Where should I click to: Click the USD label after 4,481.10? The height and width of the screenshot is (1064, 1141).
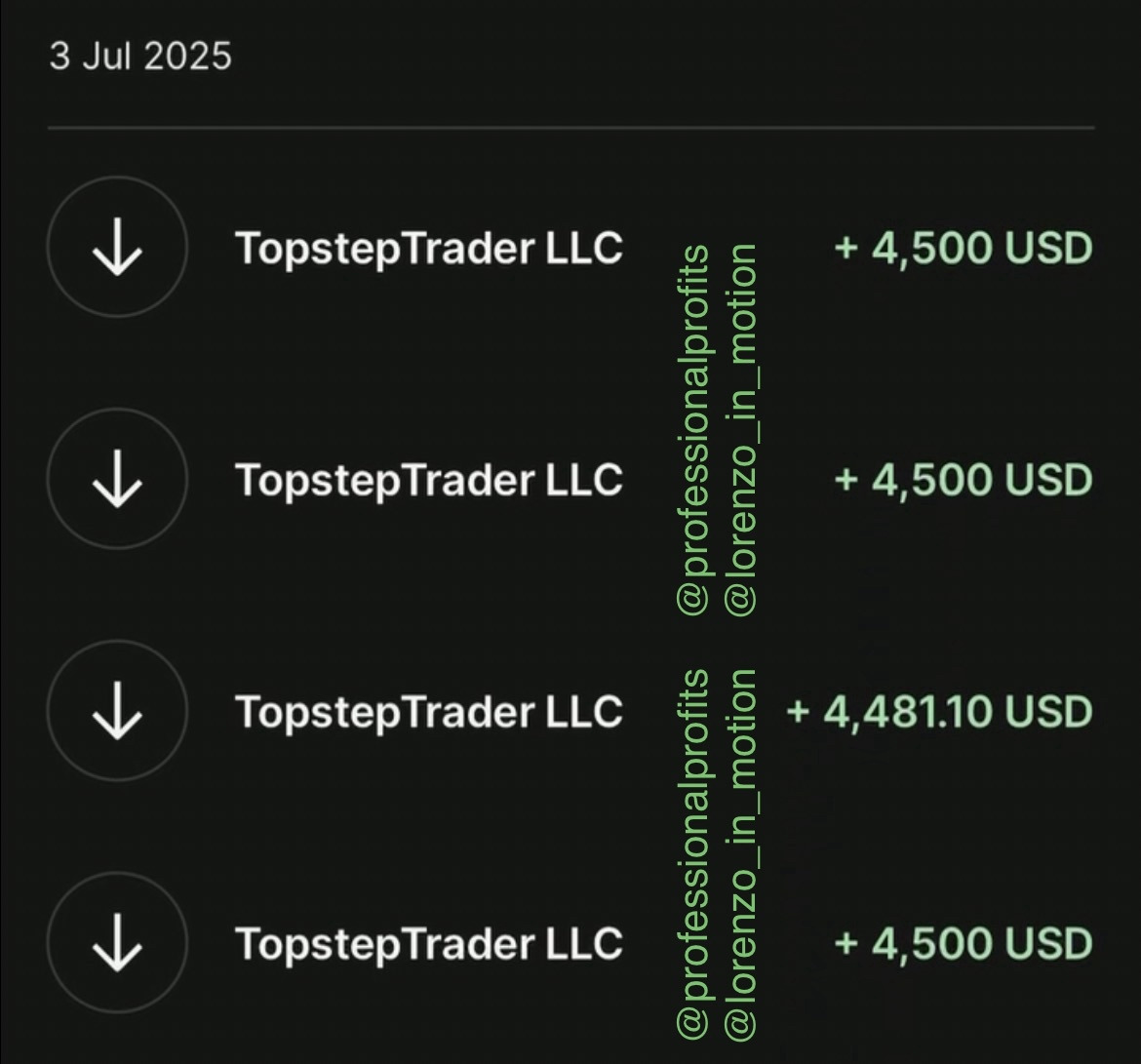(1048, 711)
